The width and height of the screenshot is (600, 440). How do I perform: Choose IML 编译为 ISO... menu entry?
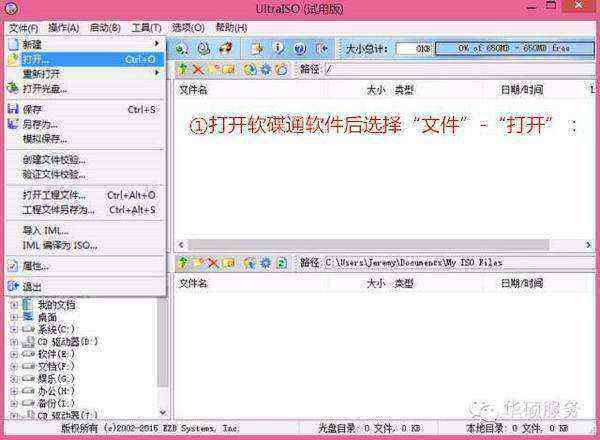[85, 245]
